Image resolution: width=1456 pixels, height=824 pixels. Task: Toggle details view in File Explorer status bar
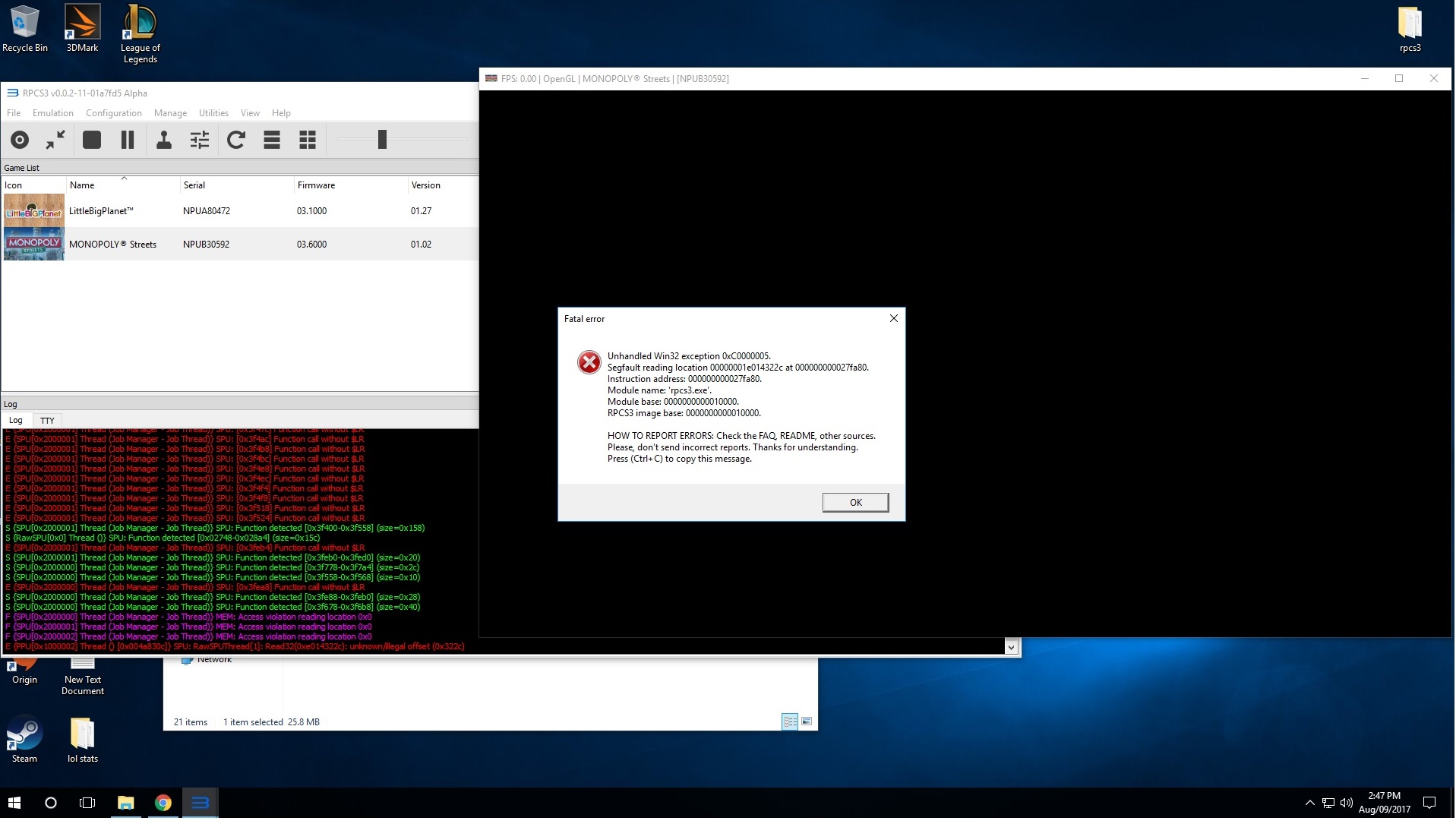click(x=789, y=722)
